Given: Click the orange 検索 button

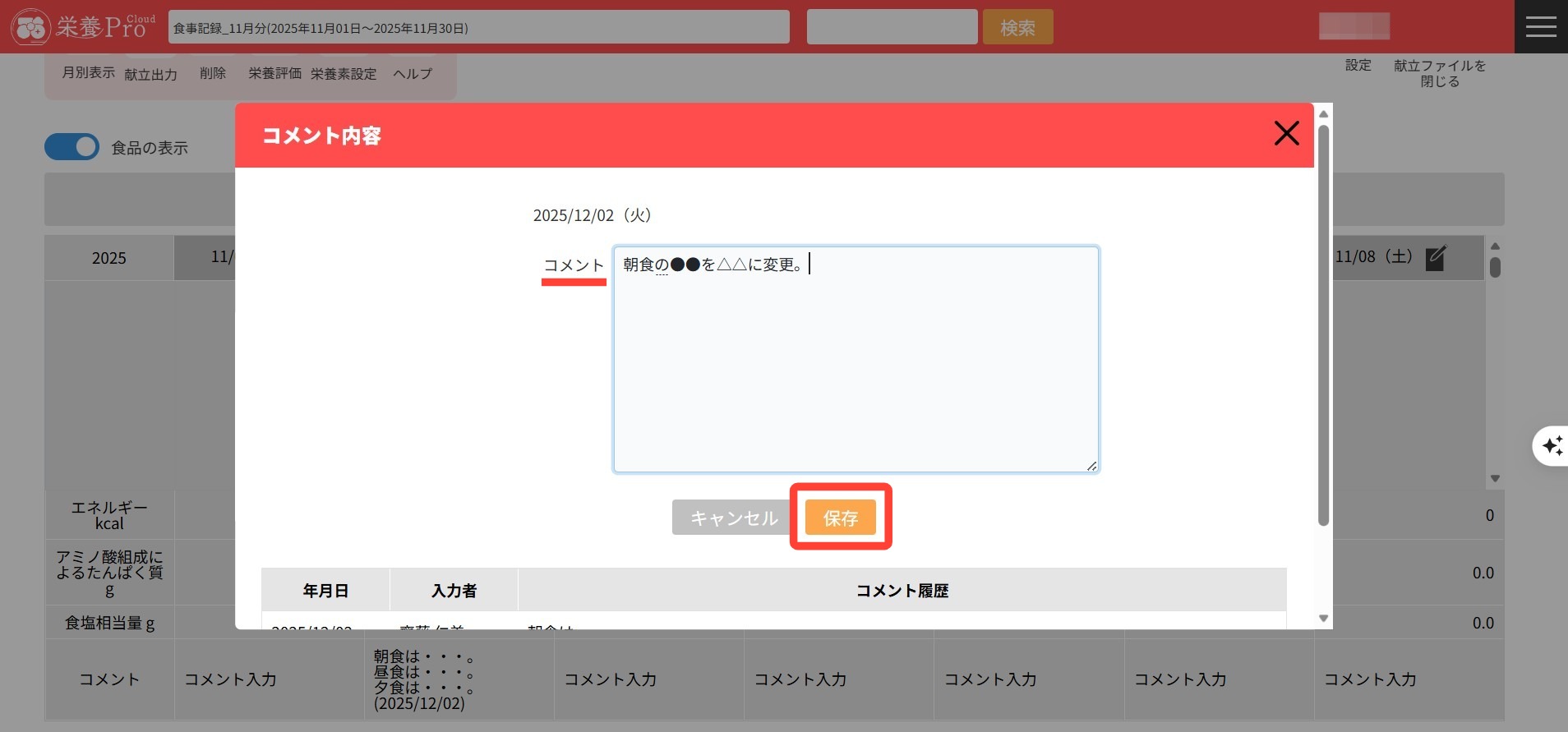Looking at the screenshot, I should pyautogui.click(x=1017, y=28).
